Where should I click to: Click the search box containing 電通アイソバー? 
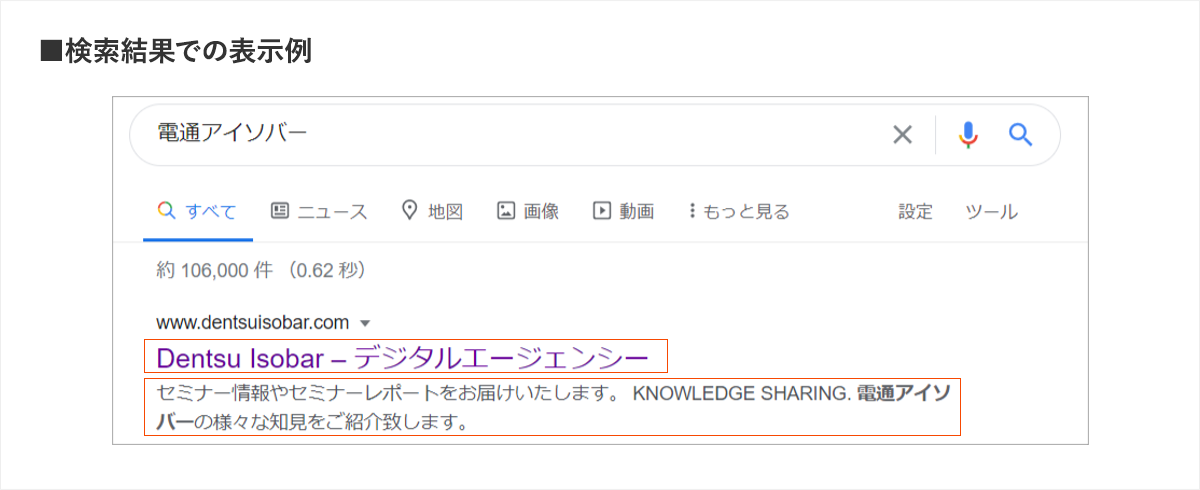(x=500, y=134)
